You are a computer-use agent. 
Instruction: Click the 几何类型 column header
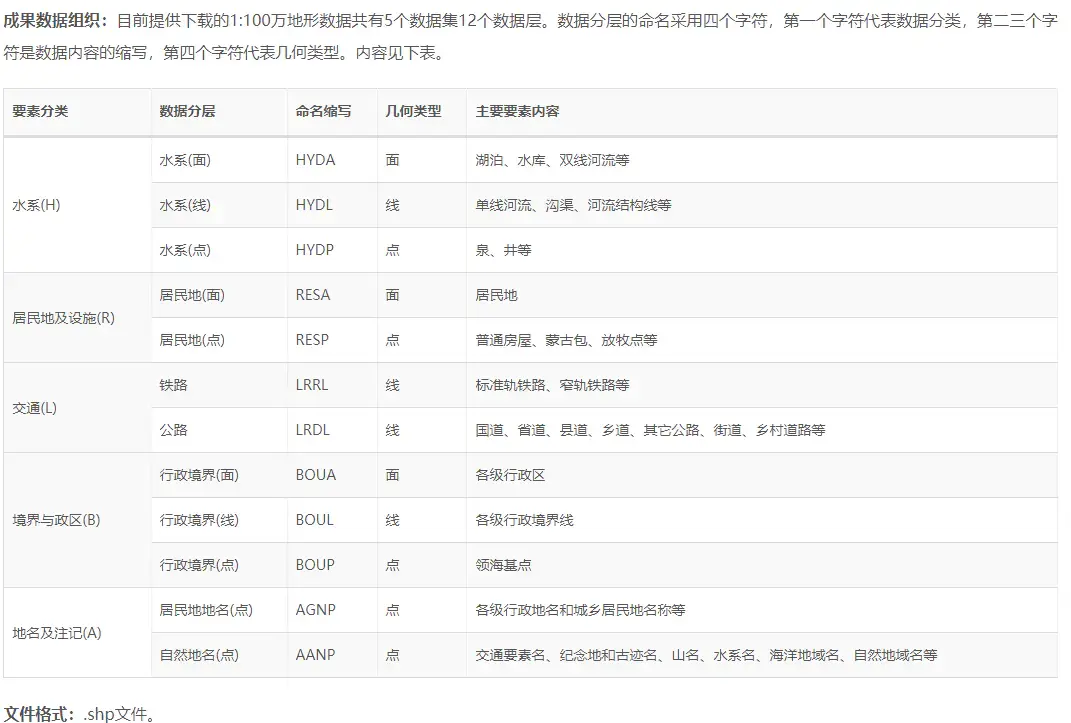413,111
